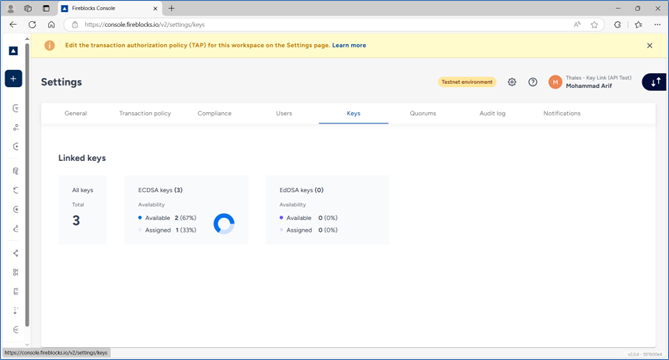Select the Fireblocks Console browser tab
The image size is (669, 360).
click(110, 8)
